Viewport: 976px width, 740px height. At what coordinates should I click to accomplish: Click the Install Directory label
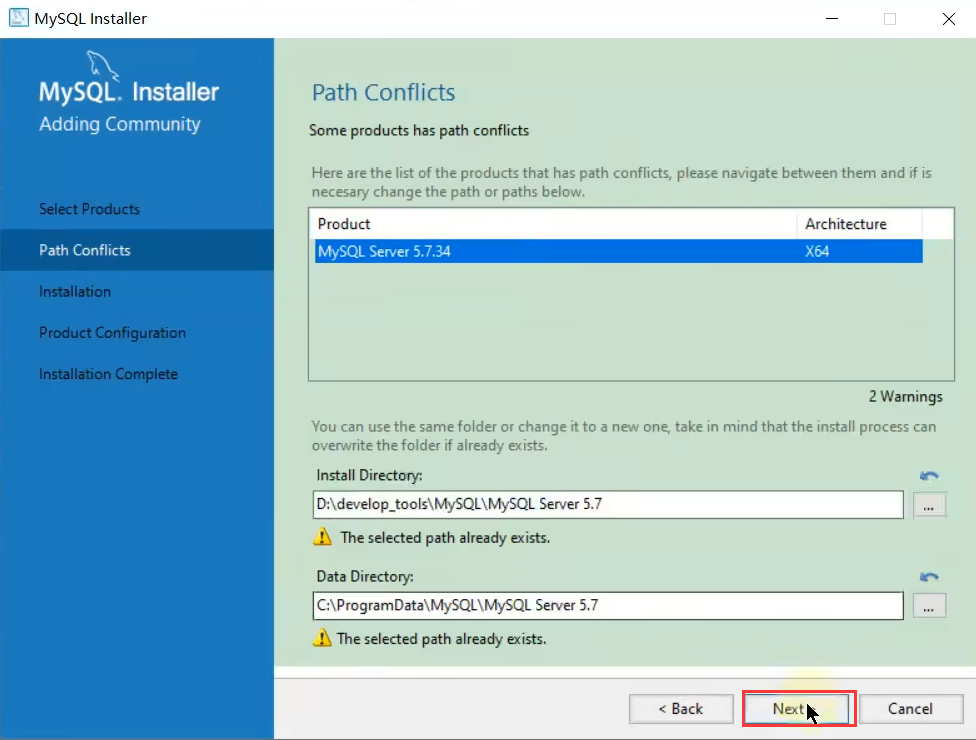click(369, 475)
